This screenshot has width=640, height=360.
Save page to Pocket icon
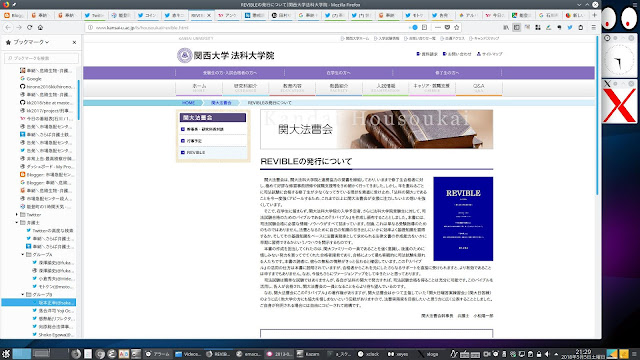click(x=447, y=27)
